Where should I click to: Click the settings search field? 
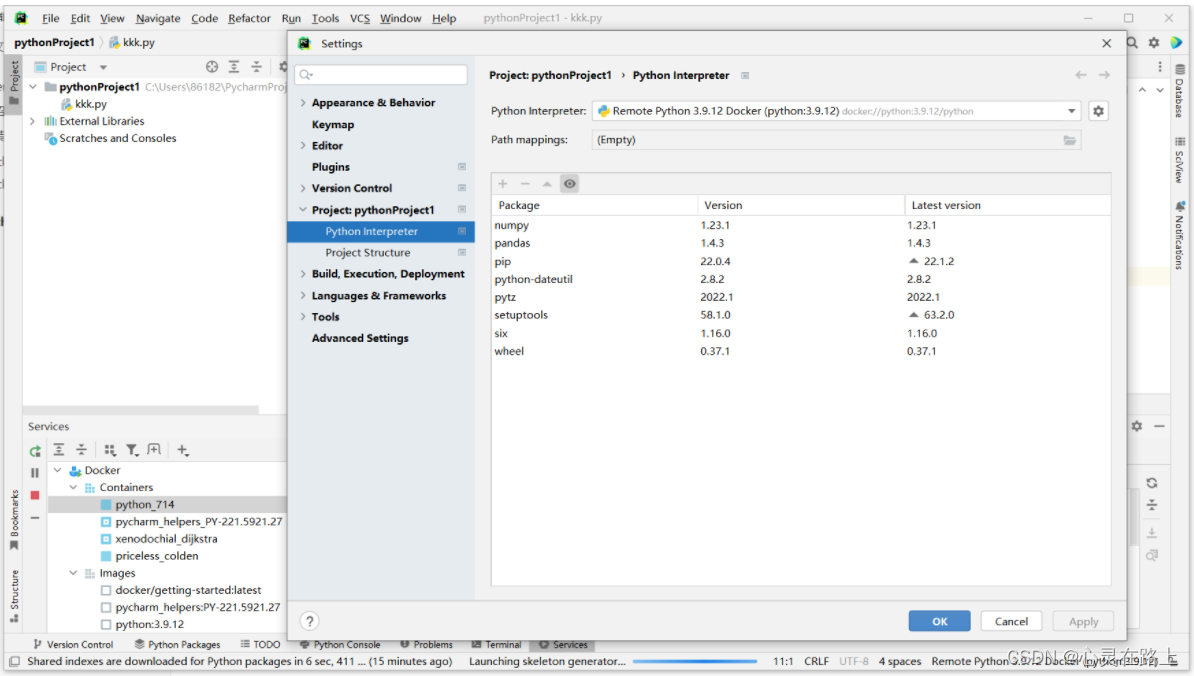coord(381,75)
